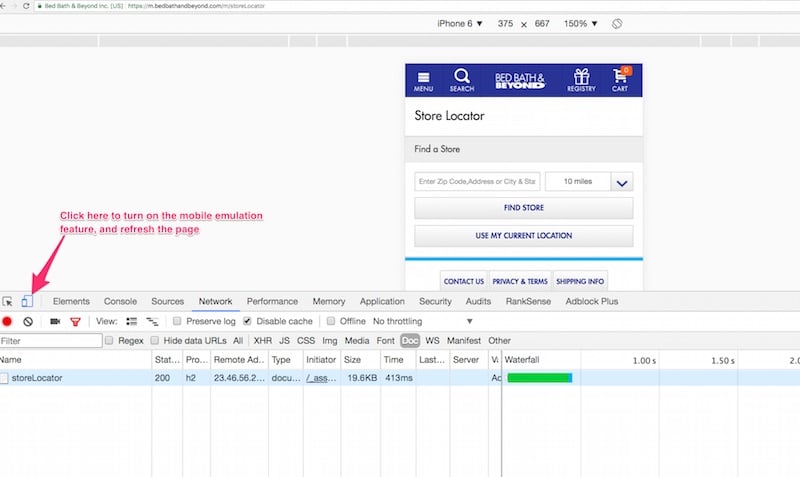Filter requests by Font
800x477 pixels.
pyautogui.click(x=386, y=341)
